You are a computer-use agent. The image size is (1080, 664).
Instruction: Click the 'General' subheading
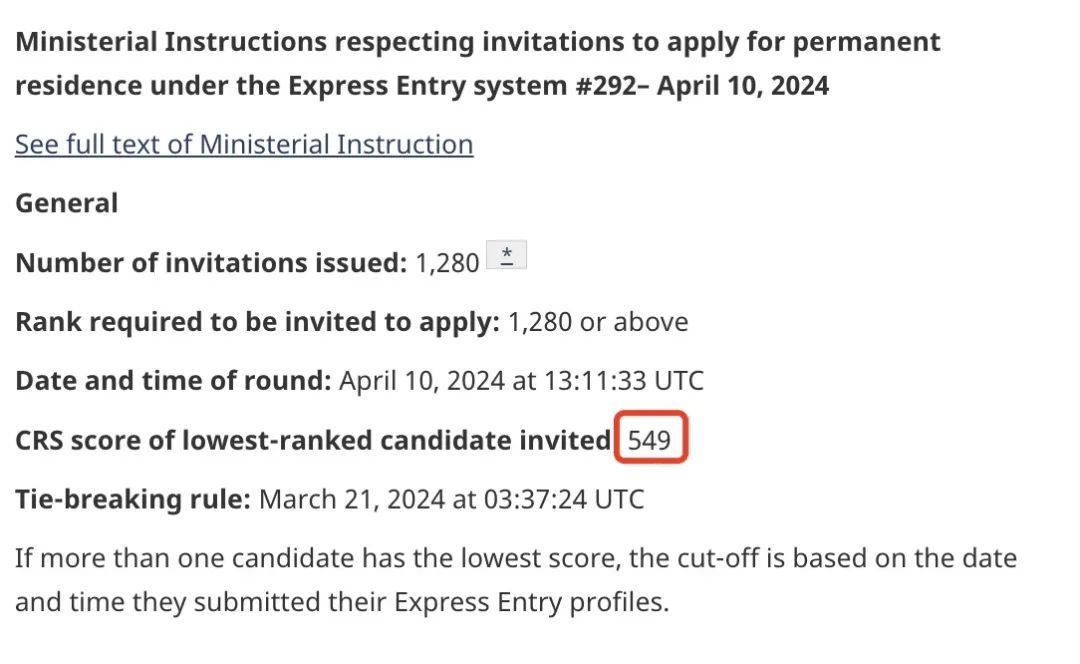click(66, 203)
